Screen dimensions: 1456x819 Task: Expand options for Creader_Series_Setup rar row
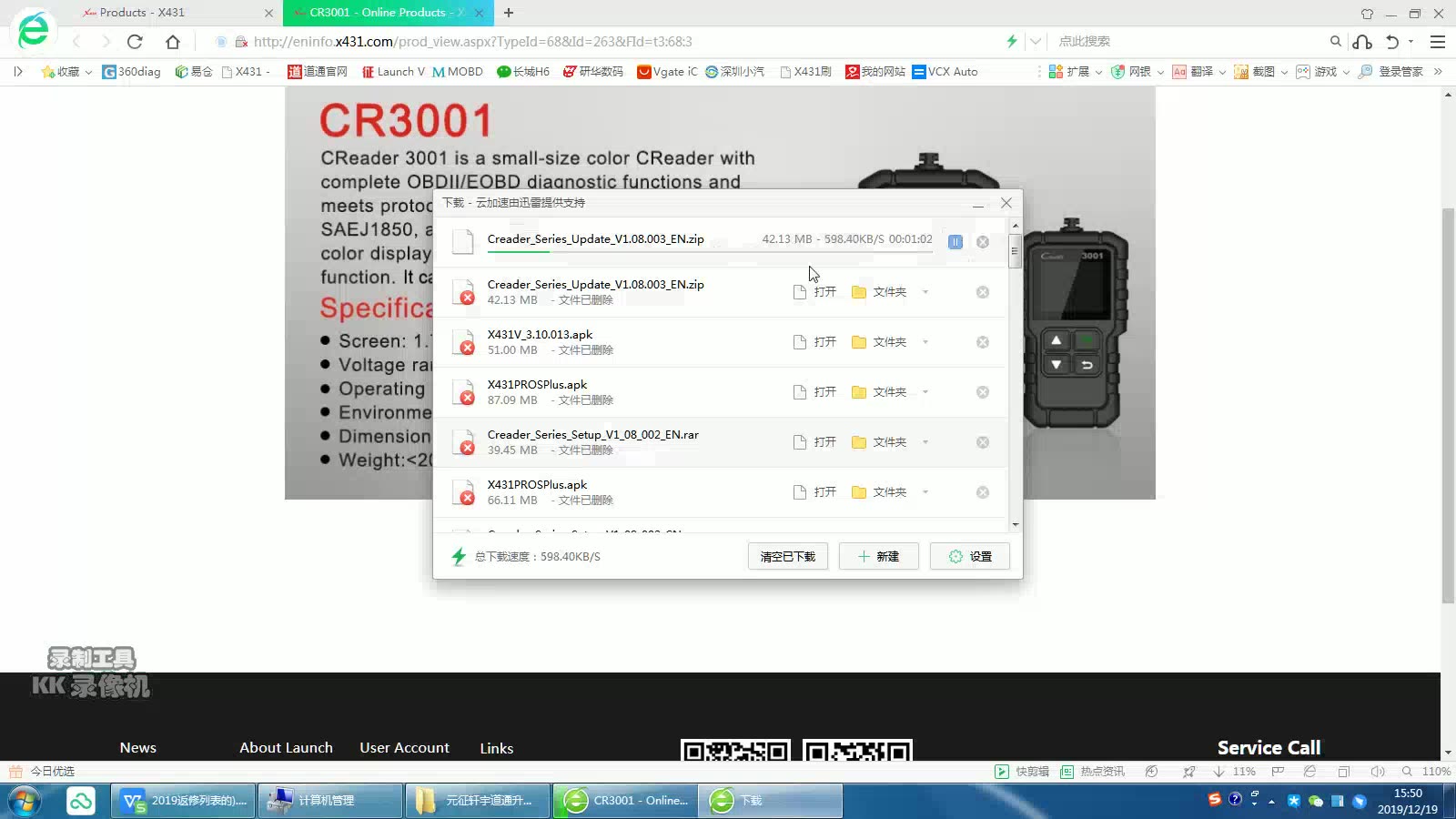925,442
